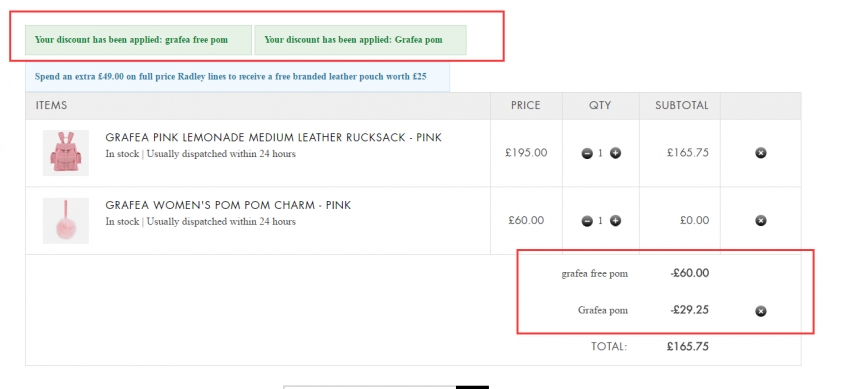Open the pink rucksack product thumbnail
This screenshot has width=860, height=389.
(66, 153)
